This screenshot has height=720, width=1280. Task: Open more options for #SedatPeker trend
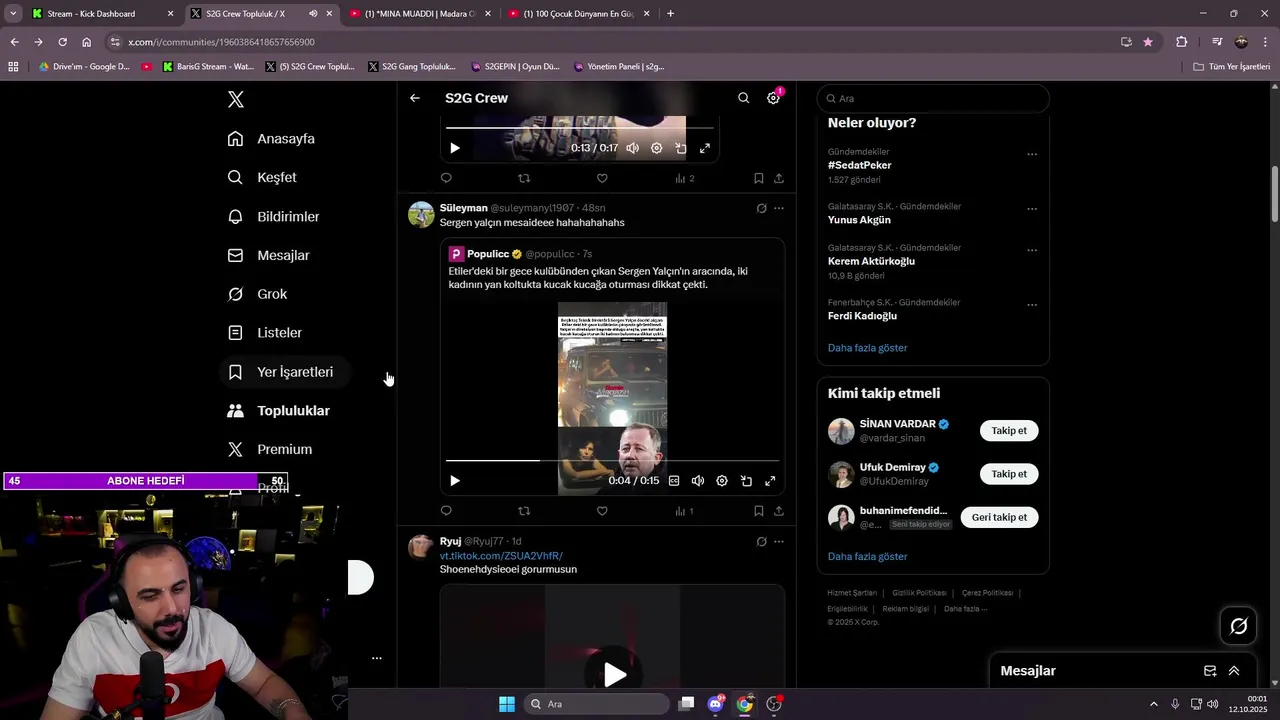[x=1032, y=155]
